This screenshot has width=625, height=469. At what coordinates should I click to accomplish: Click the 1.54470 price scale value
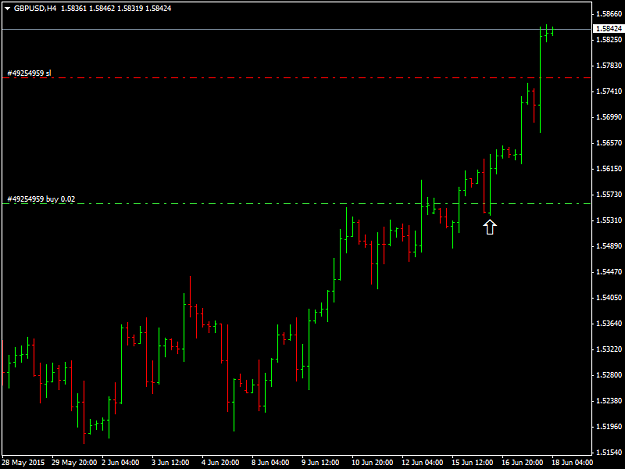click(609, 272)
